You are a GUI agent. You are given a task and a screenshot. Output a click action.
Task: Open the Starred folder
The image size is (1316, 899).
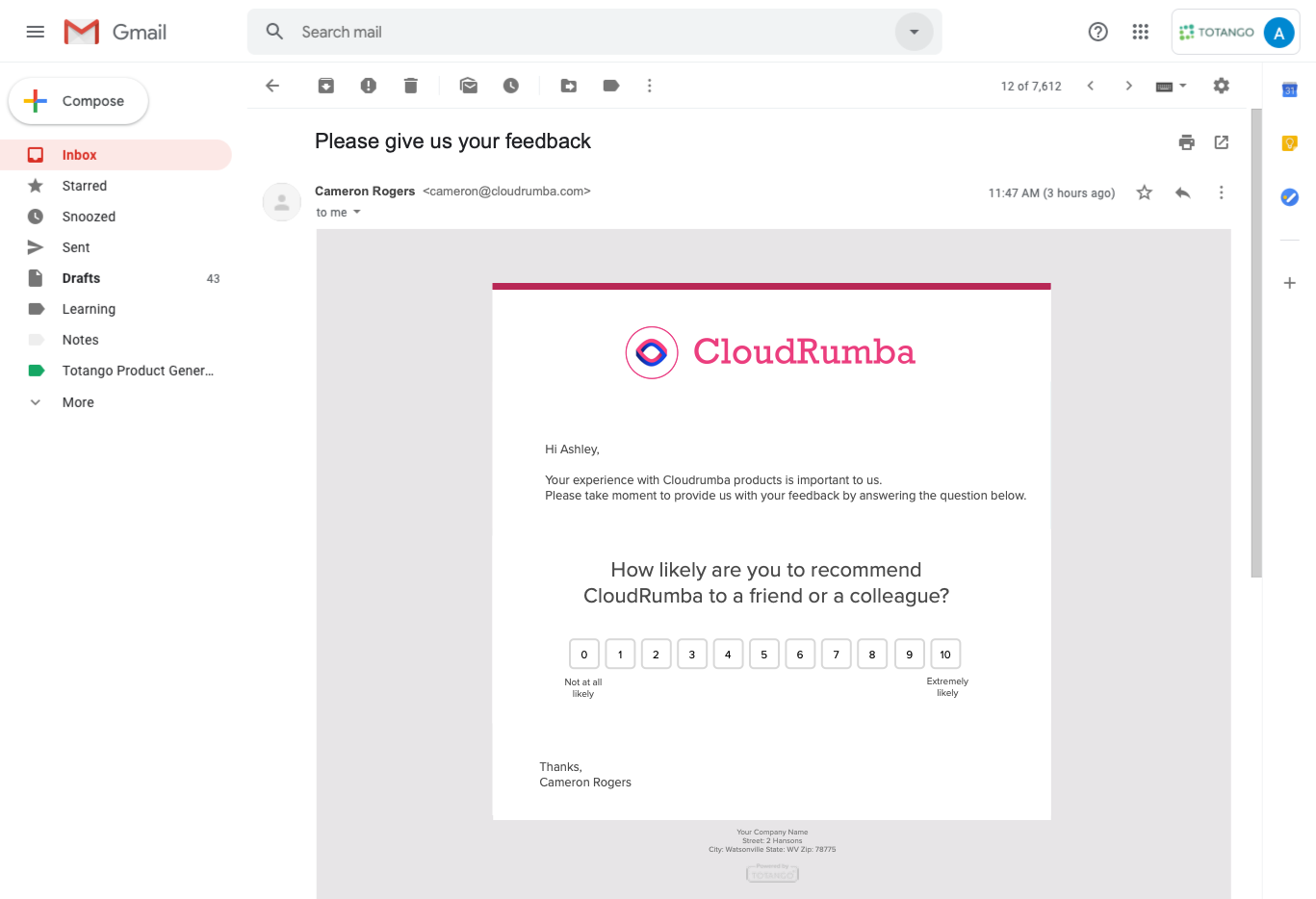116,186
